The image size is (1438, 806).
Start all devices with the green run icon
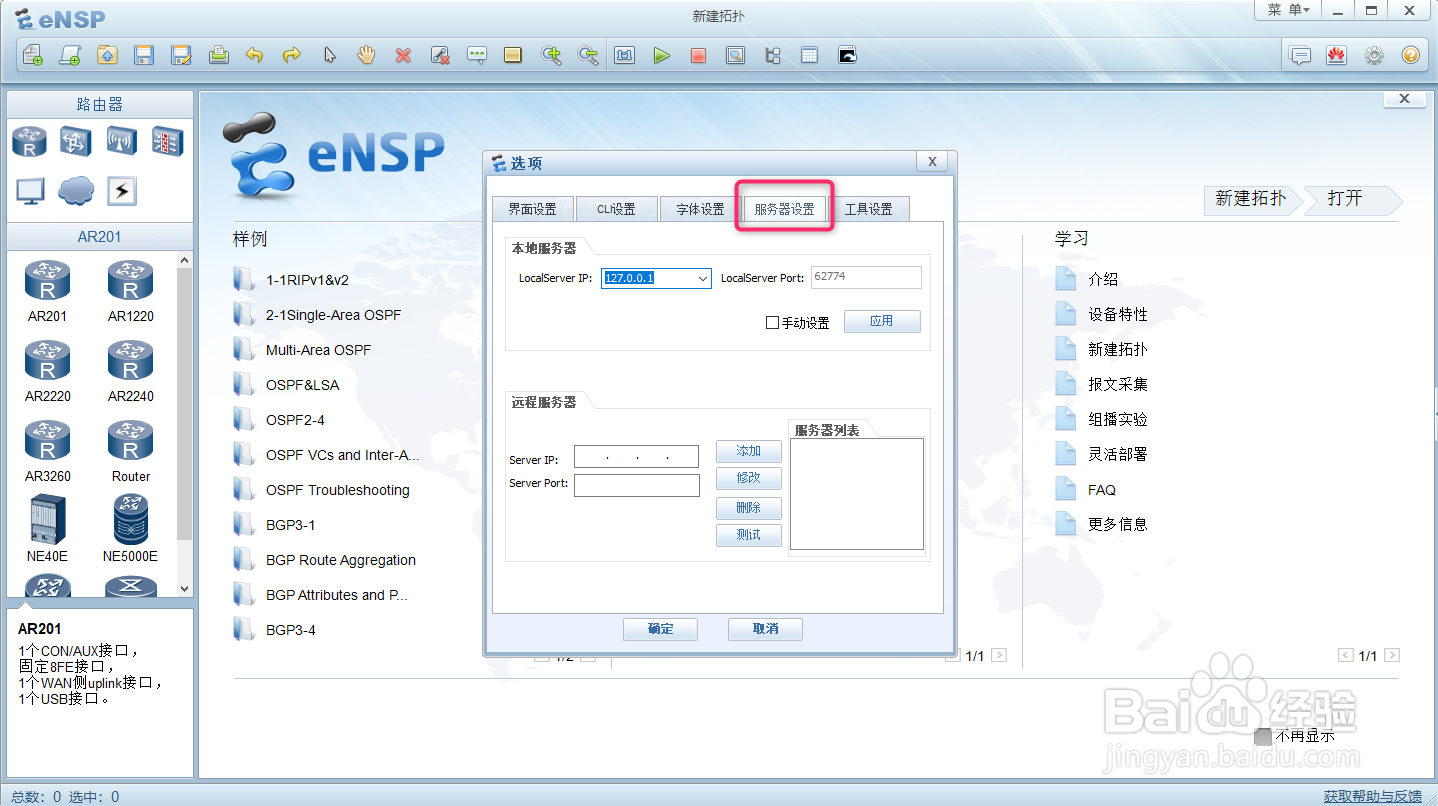point(662,55)
